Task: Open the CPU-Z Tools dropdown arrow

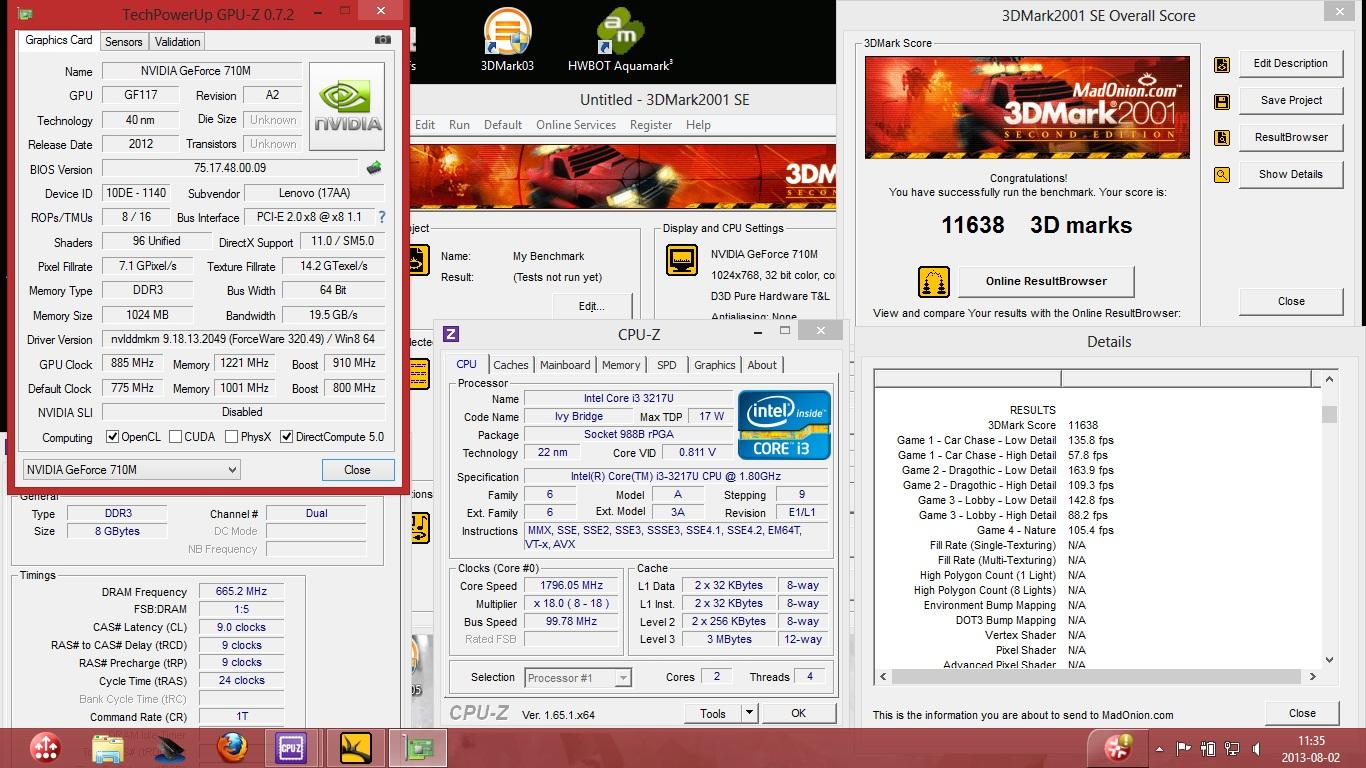Action: pyautogui.click(x=749, y=713)
